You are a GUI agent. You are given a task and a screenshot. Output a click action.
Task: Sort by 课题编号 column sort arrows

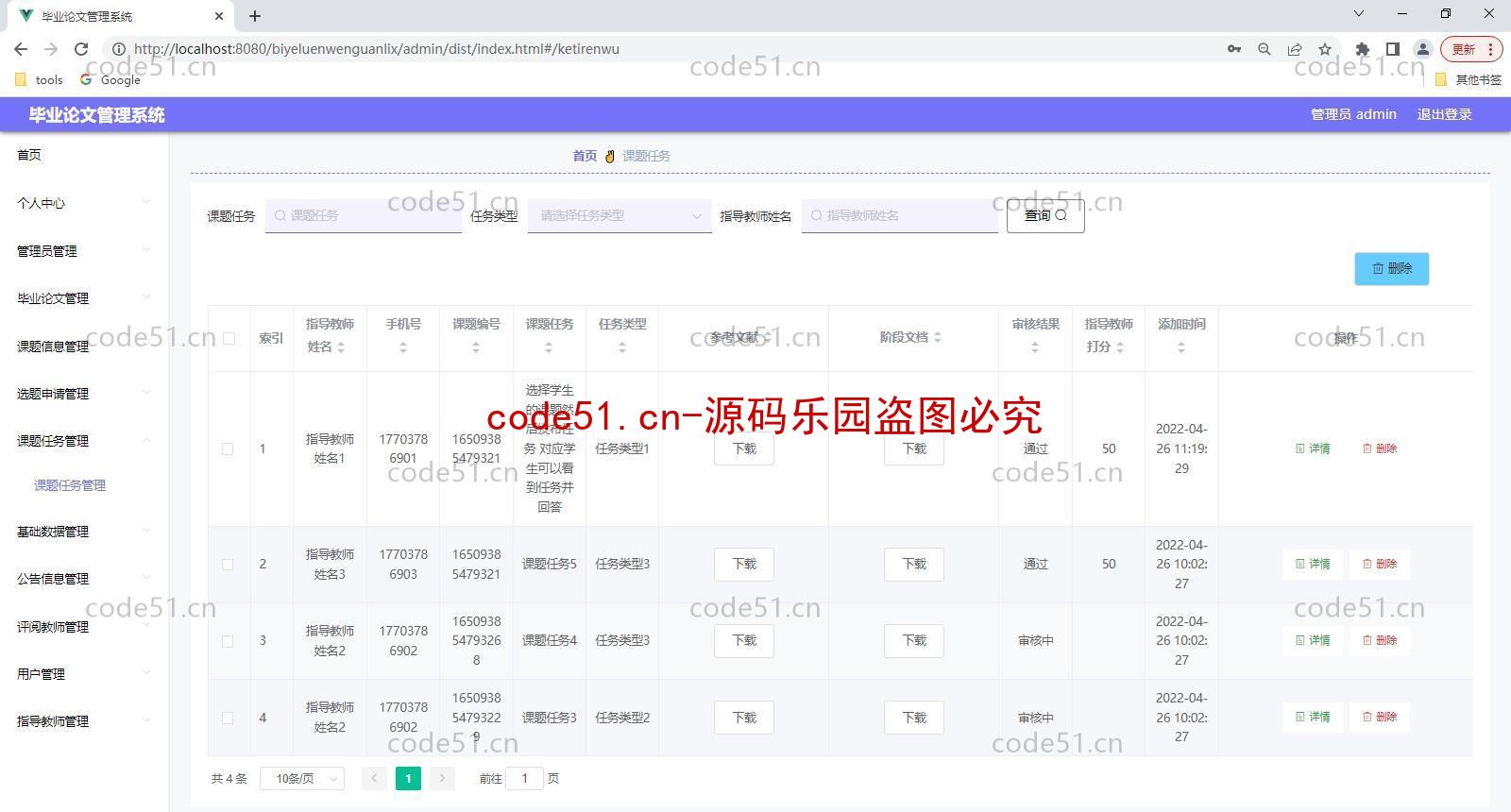pos(476,347)
